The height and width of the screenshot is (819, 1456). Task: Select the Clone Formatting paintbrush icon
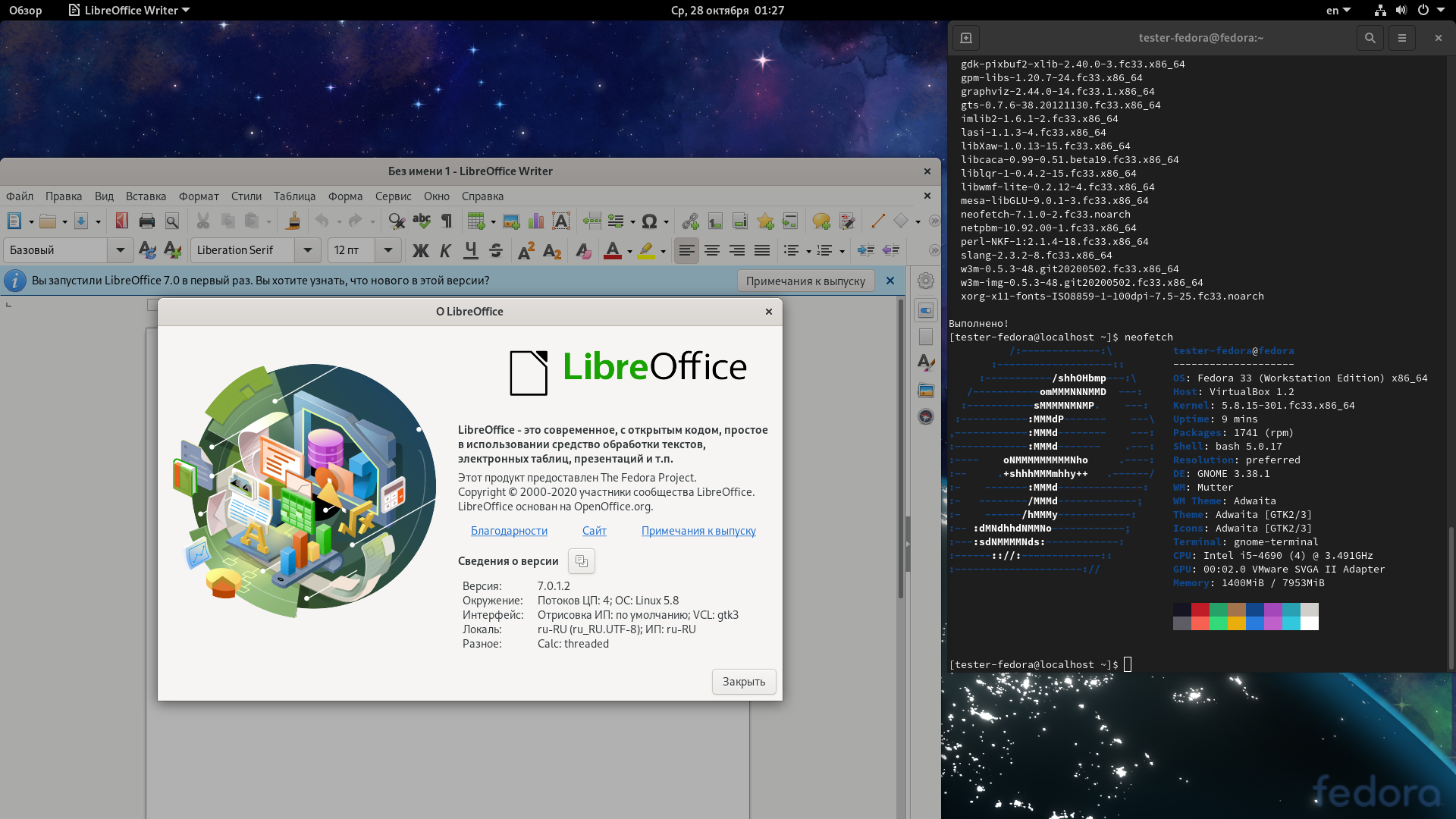(x=293, y=221)
